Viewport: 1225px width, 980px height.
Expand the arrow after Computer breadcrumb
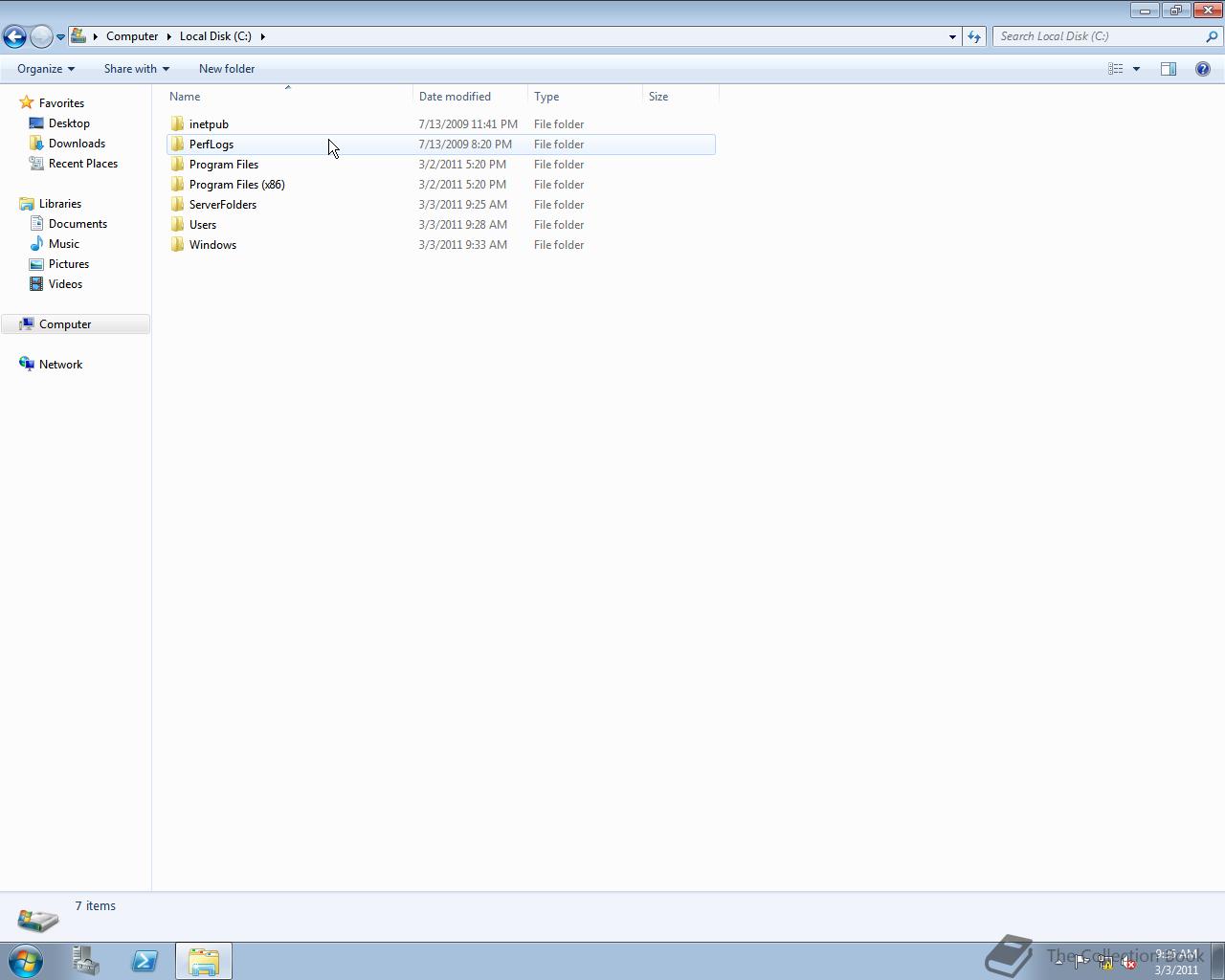[169, 36]
